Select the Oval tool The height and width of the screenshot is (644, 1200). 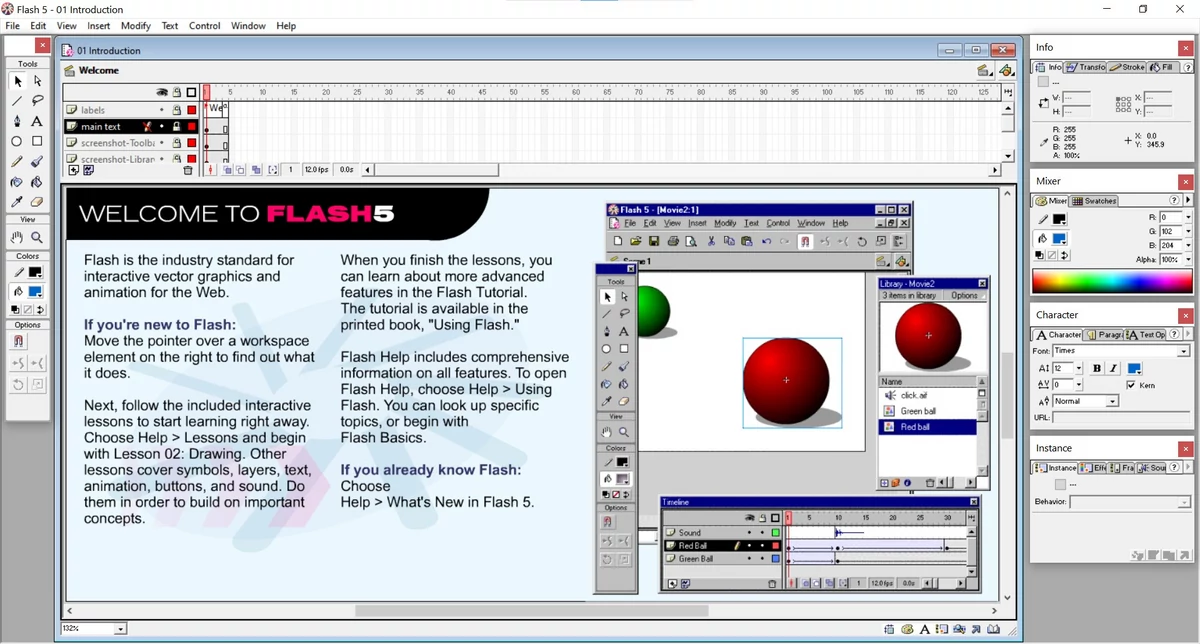coord(17,142)
